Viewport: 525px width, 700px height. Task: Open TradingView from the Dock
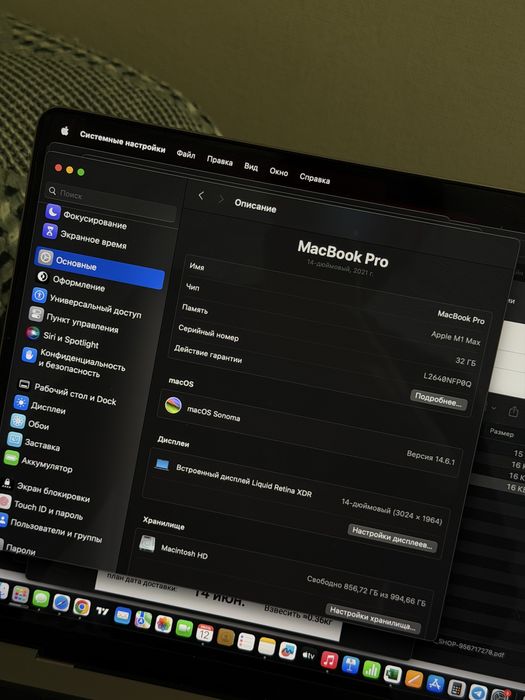click(102, 611)
